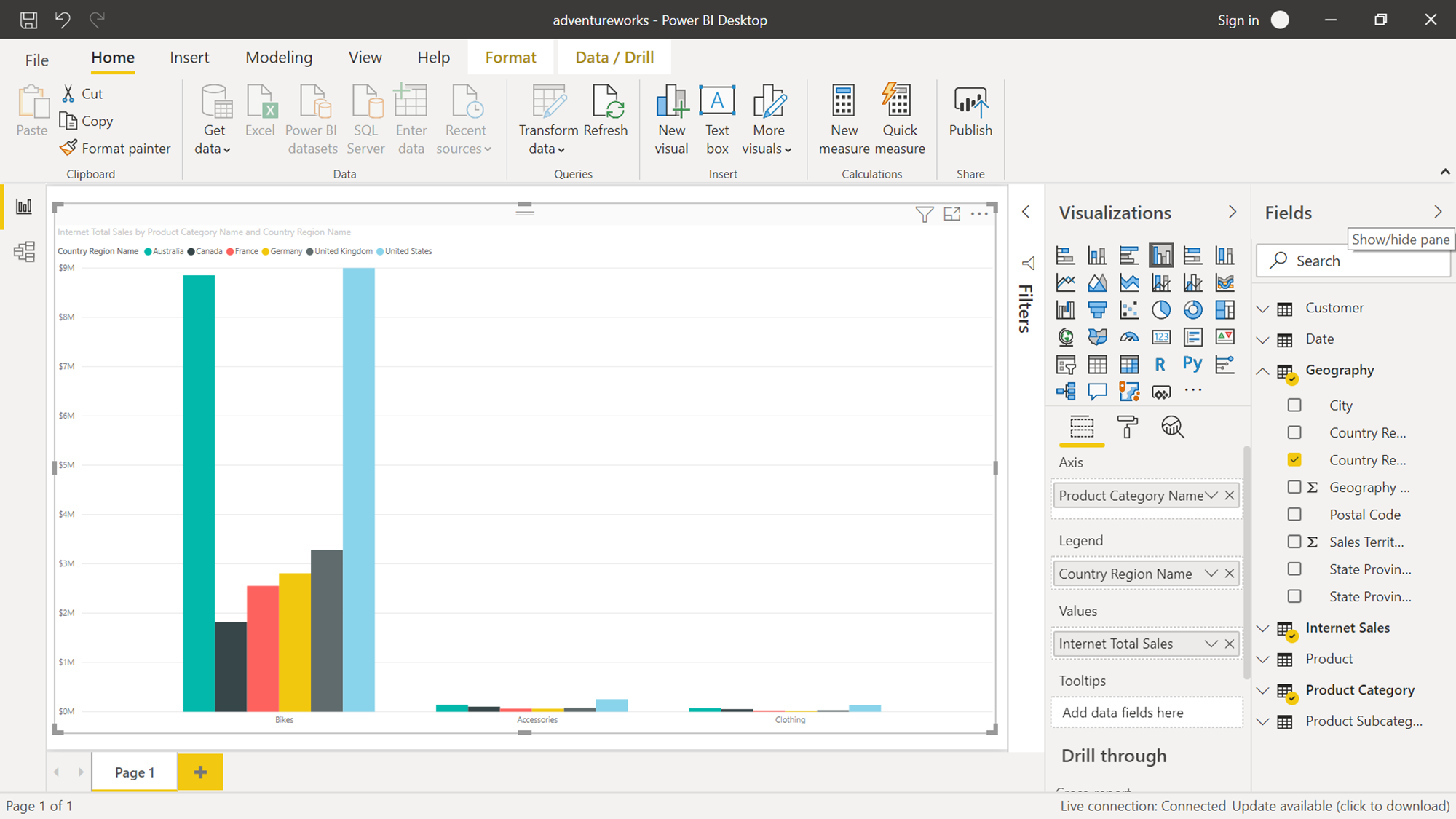Click the Sign in button
Image resolution: width=1456 pixels, height=819 pixels.
point(1238,20)
